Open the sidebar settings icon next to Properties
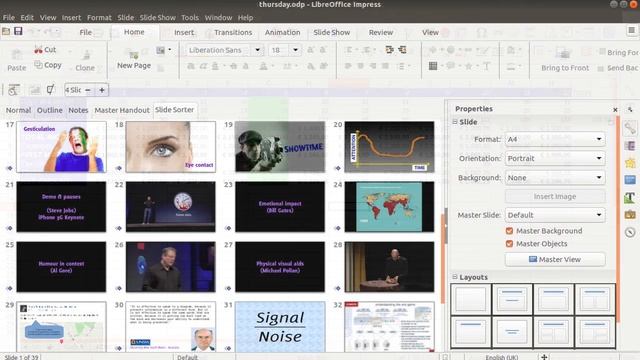Viewport: 640px width, 360px height. pyautogui.click(x=630, y=109)
